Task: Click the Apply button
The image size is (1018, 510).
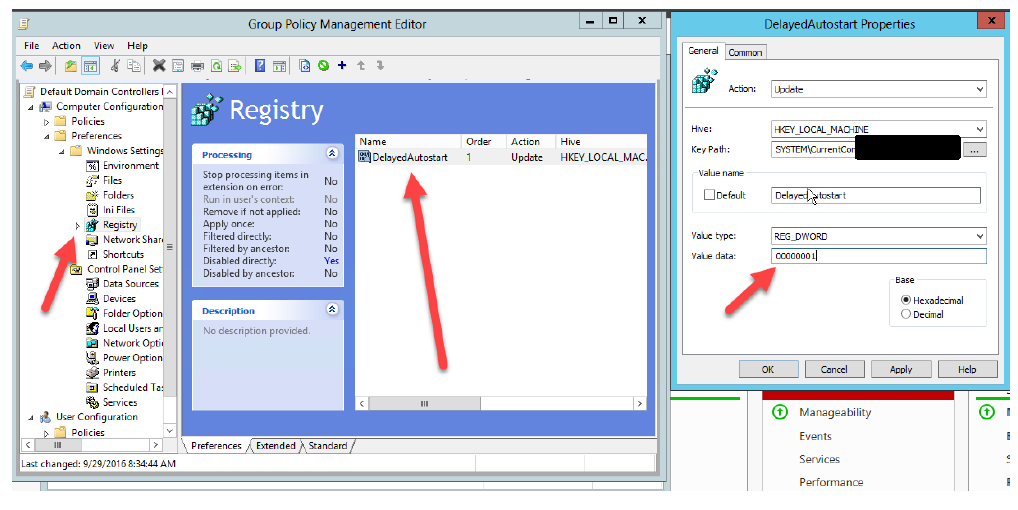Action: tap(901, 369)
